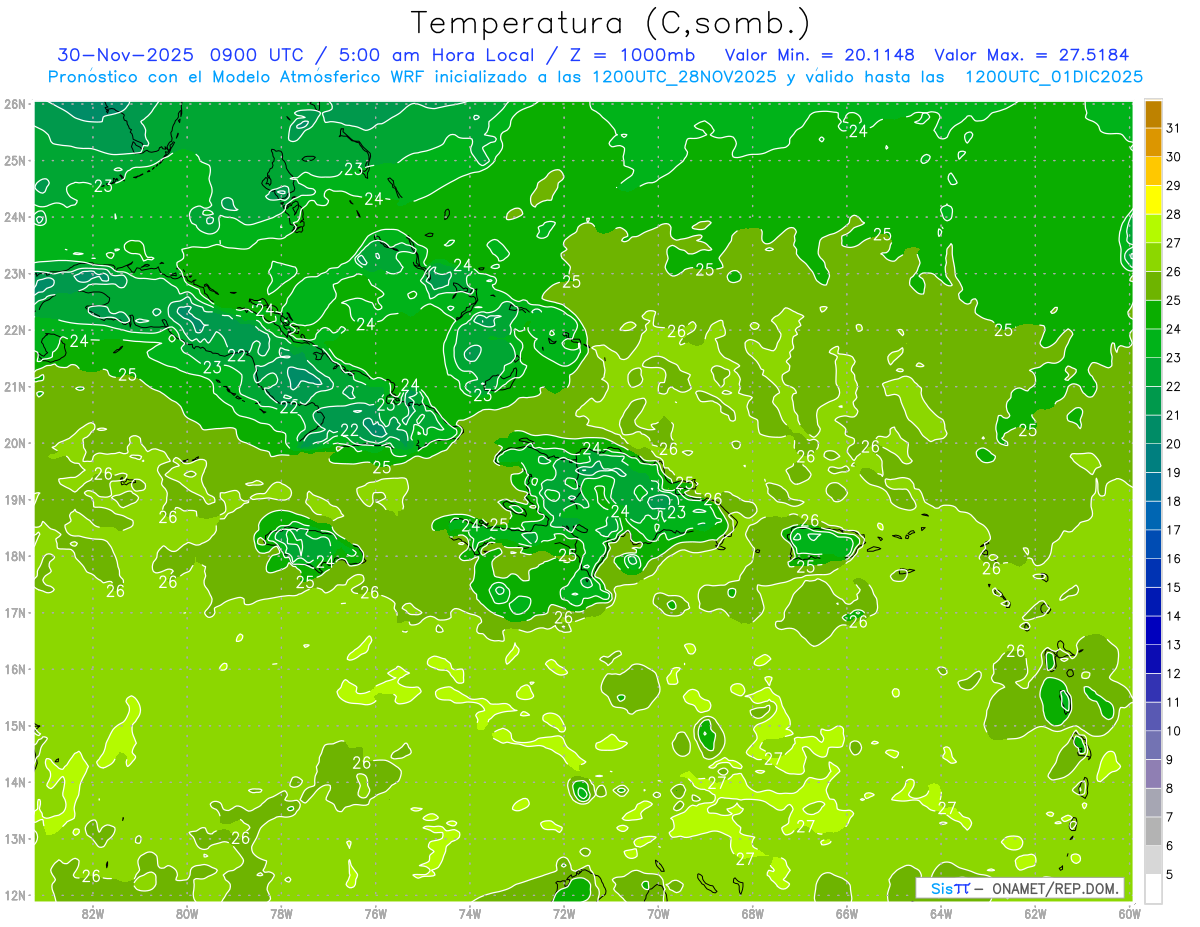Click the 66W longitude axis label

click(x=847, y=913)
